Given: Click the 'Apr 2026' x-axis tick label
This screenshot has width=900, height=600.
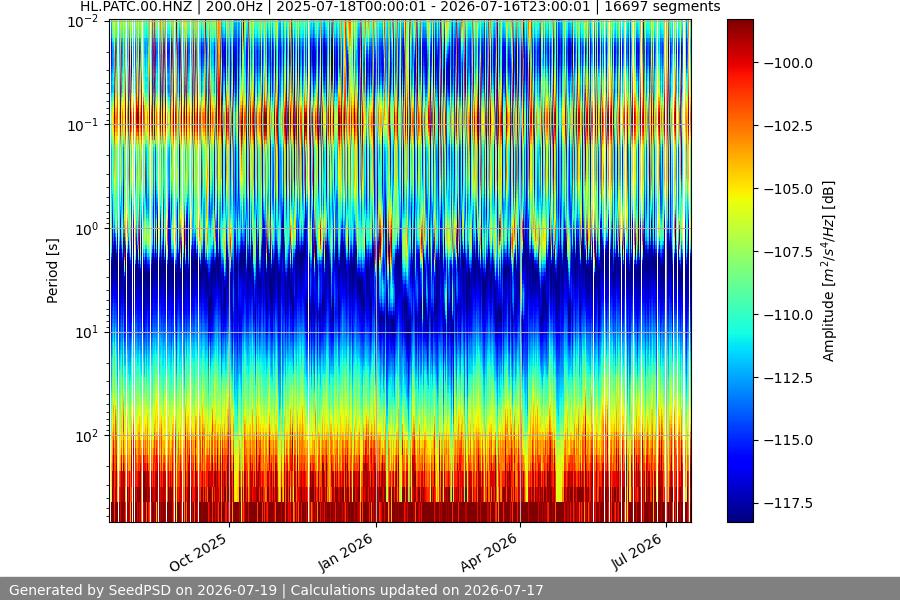Looking at the screenshot, I should [490, 552].
